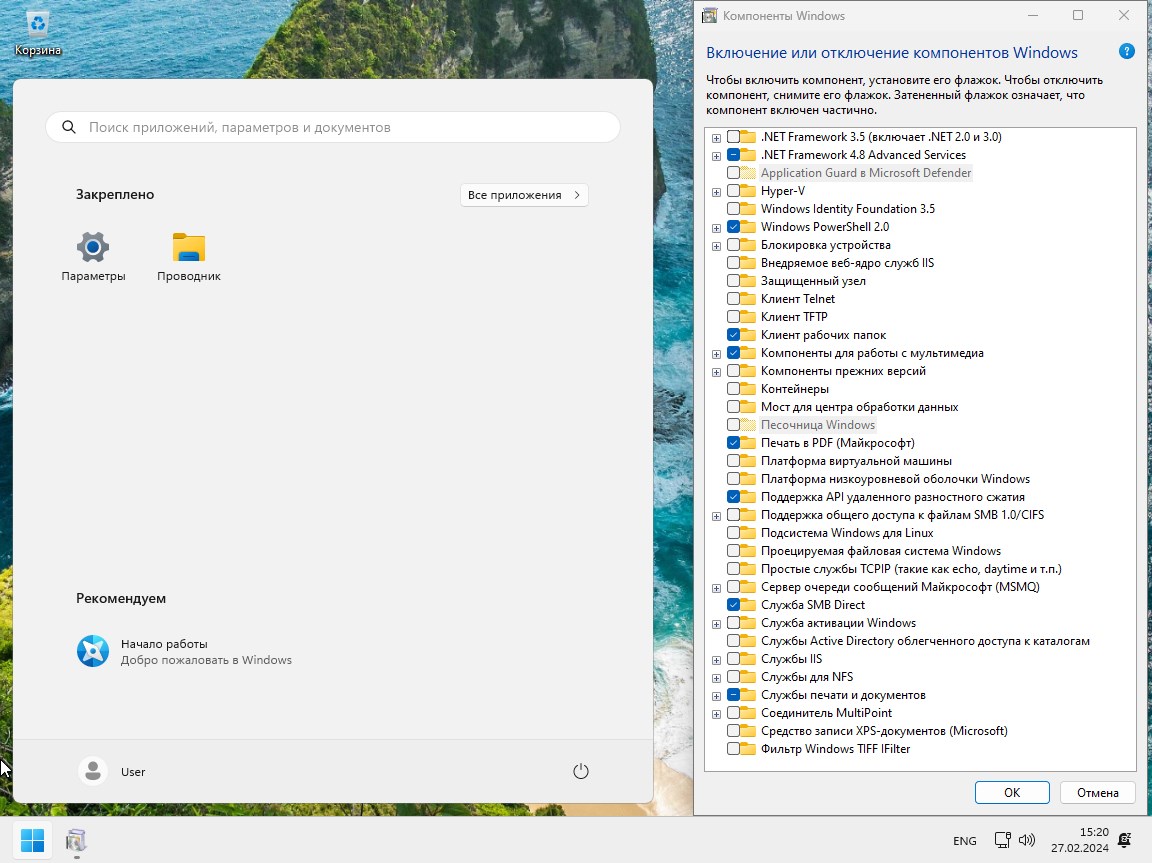Viewport: 1152px width, 863px height.
Task: Select Внедряемое веб-ядро служб IIS row
Action: 847,263
